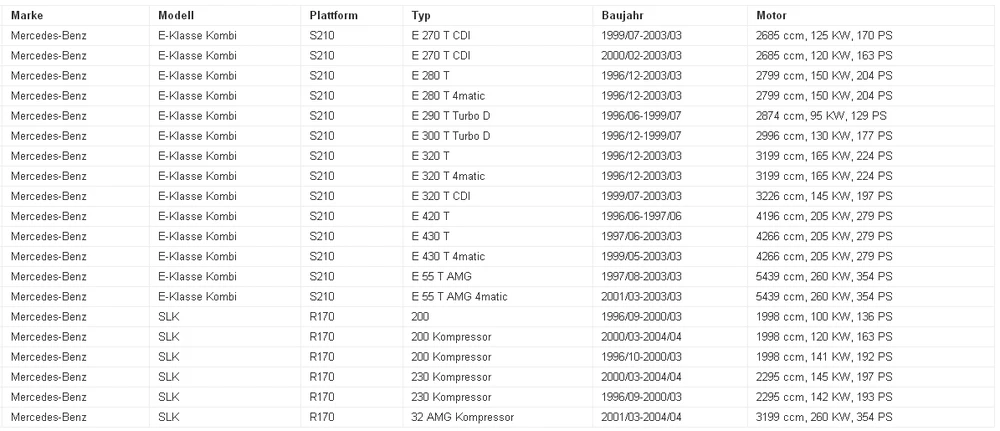Click Baujahr 1996/06-1997/06 cell

pyautogui.click(x=670, y=216)
